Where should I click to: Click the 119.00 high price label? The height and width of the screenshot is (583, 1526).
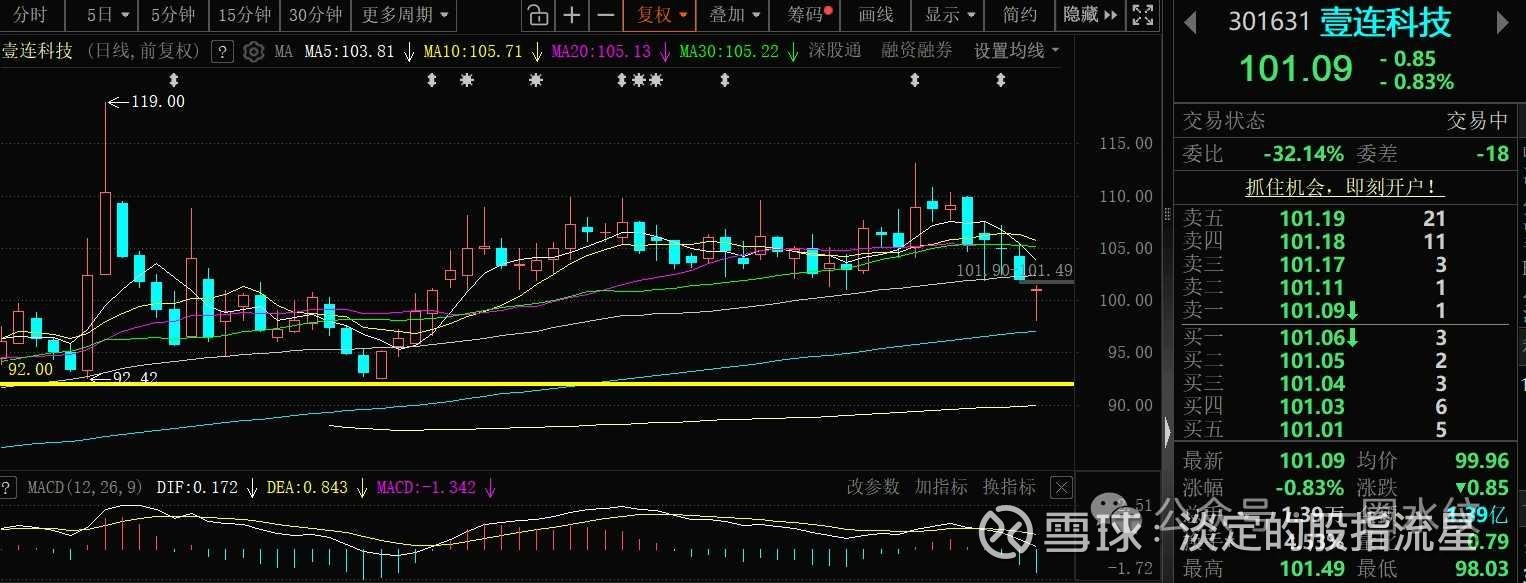click(x=158, y=101)
